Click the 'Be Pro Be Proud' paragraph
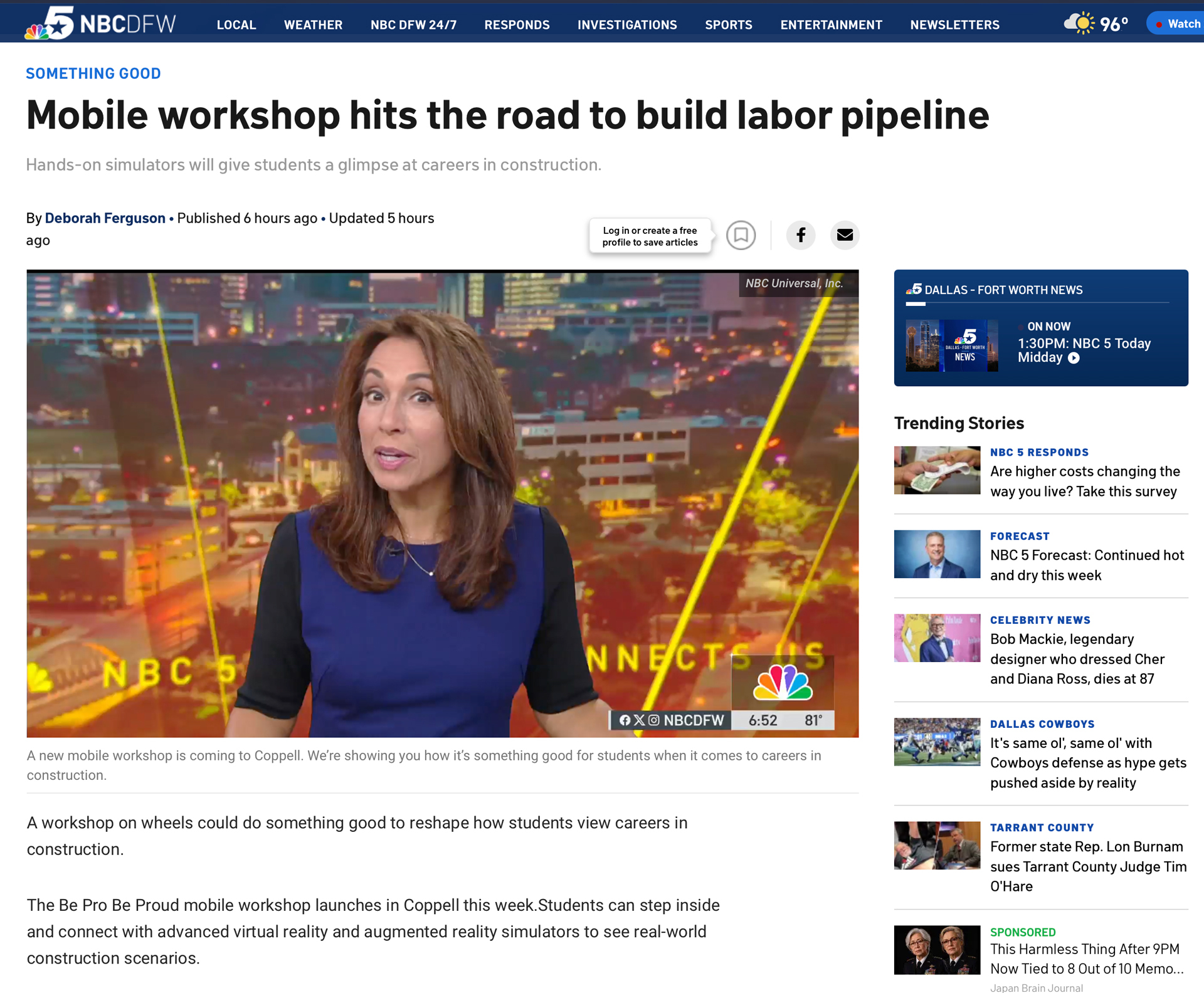 click(x=373, y=932)
